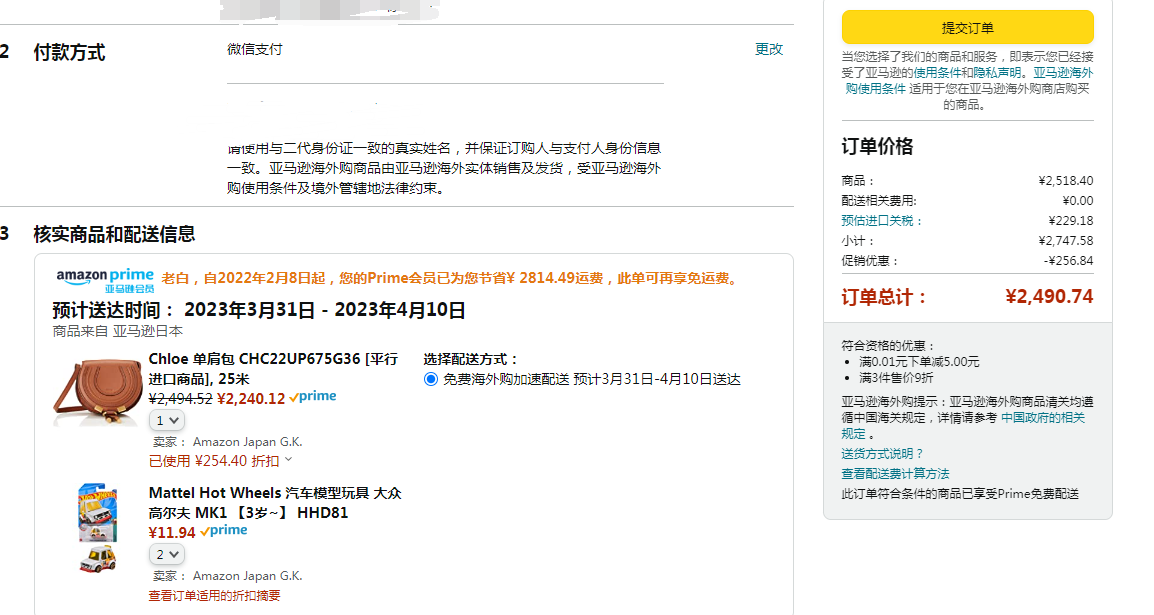Image resolution: width=1154 pixels, height=615 pixels.
Task: Click the 商品 value ¥2,518.40
Action: coord(1066,180)
